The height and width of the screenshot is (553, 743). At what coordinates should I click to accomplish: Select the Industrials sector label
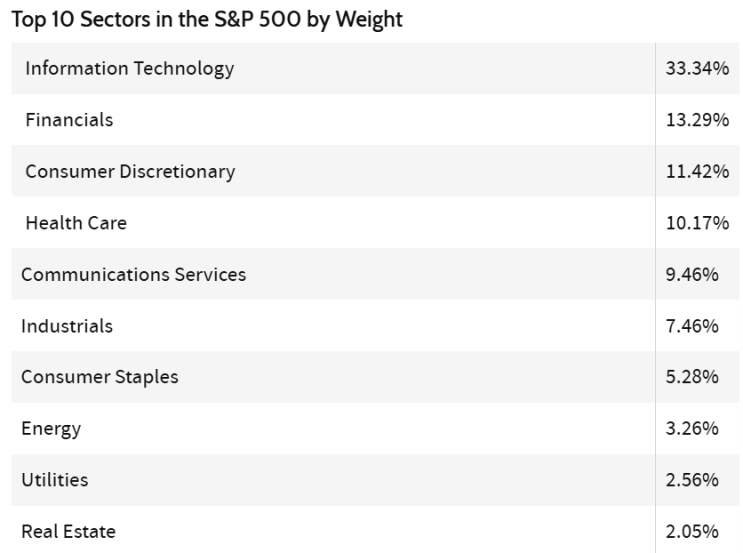pos(67,326)
